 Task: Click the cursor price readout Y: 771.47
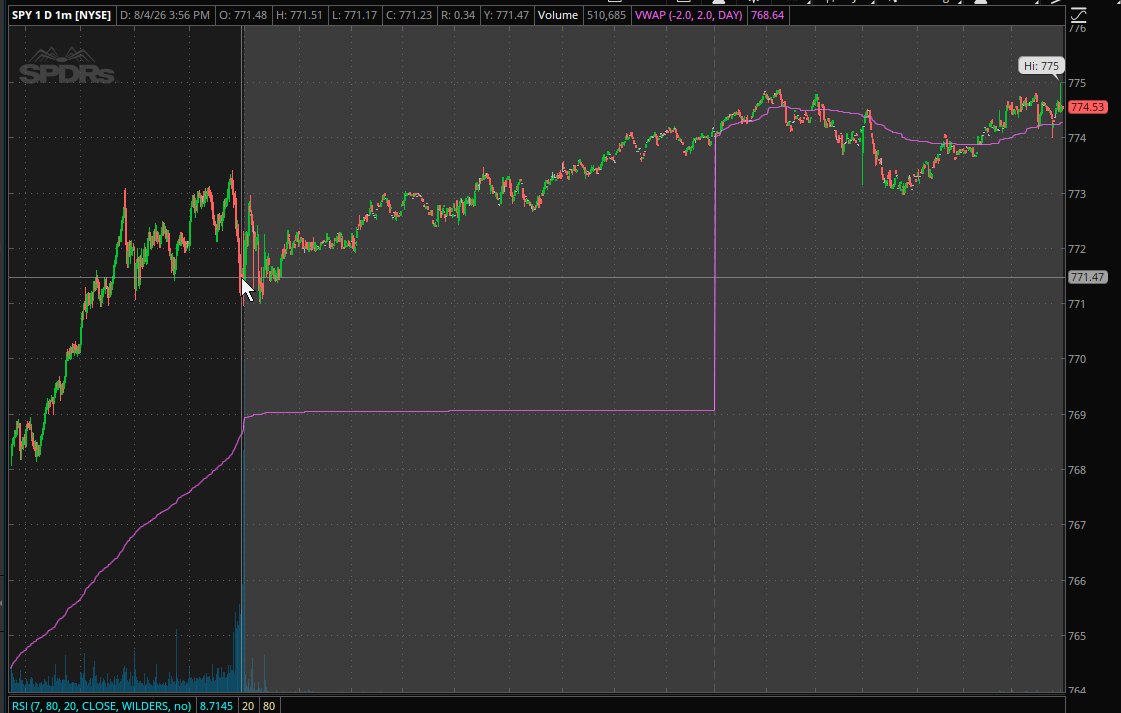(x=507, y=15)
